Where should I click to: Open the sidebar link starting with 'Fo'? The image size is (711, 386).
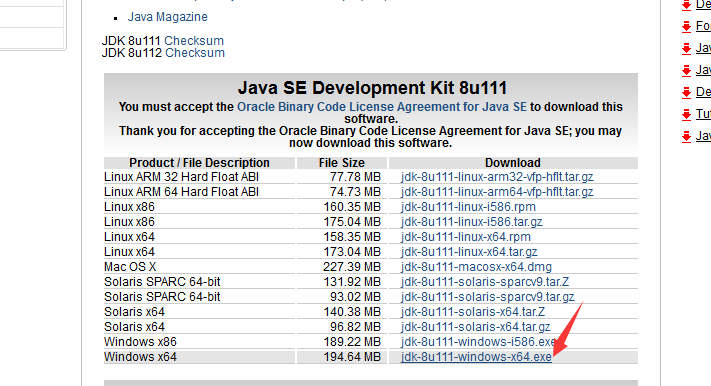[x=703, y=26]
